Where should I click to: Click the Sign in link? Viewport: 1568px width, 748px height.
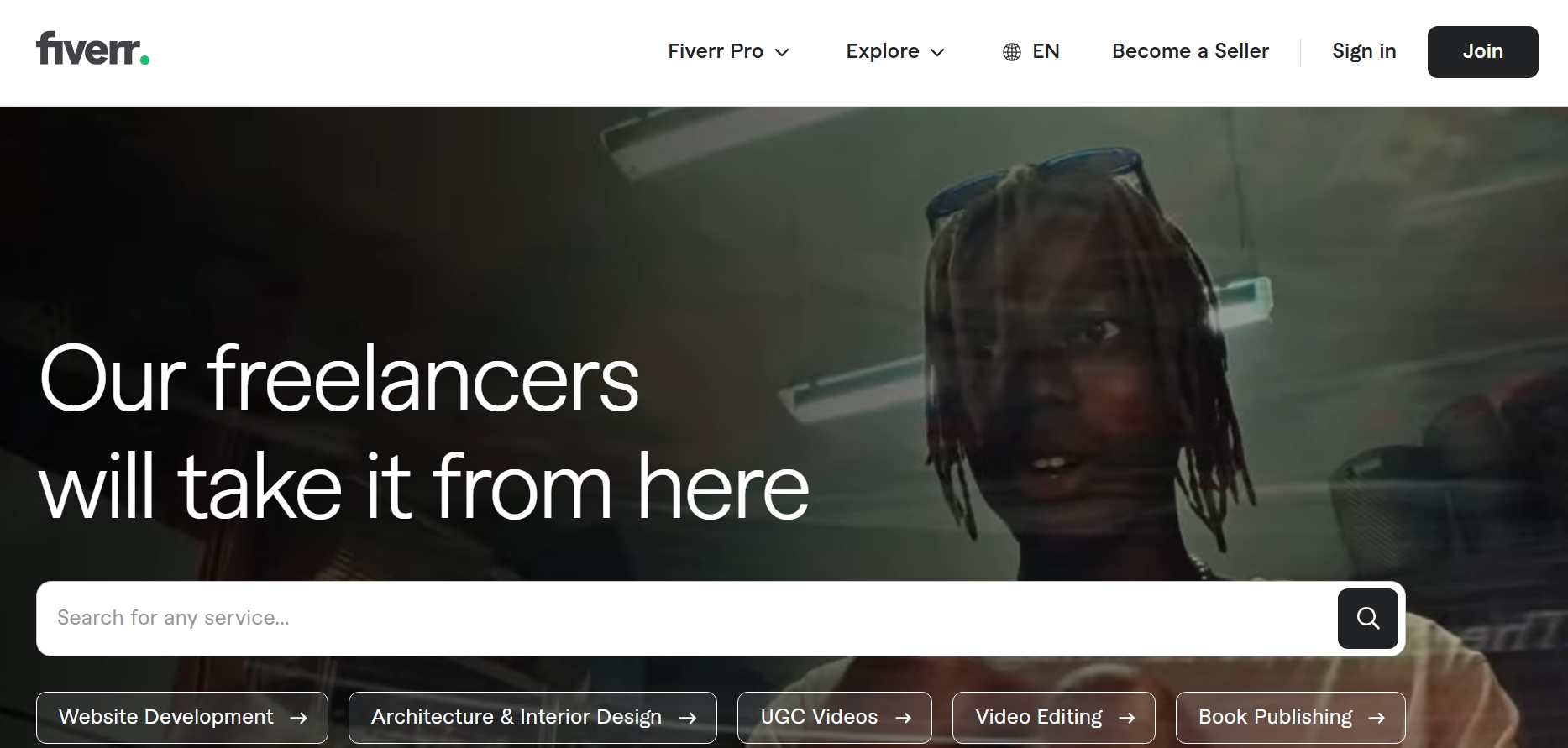pos(1364,51)
